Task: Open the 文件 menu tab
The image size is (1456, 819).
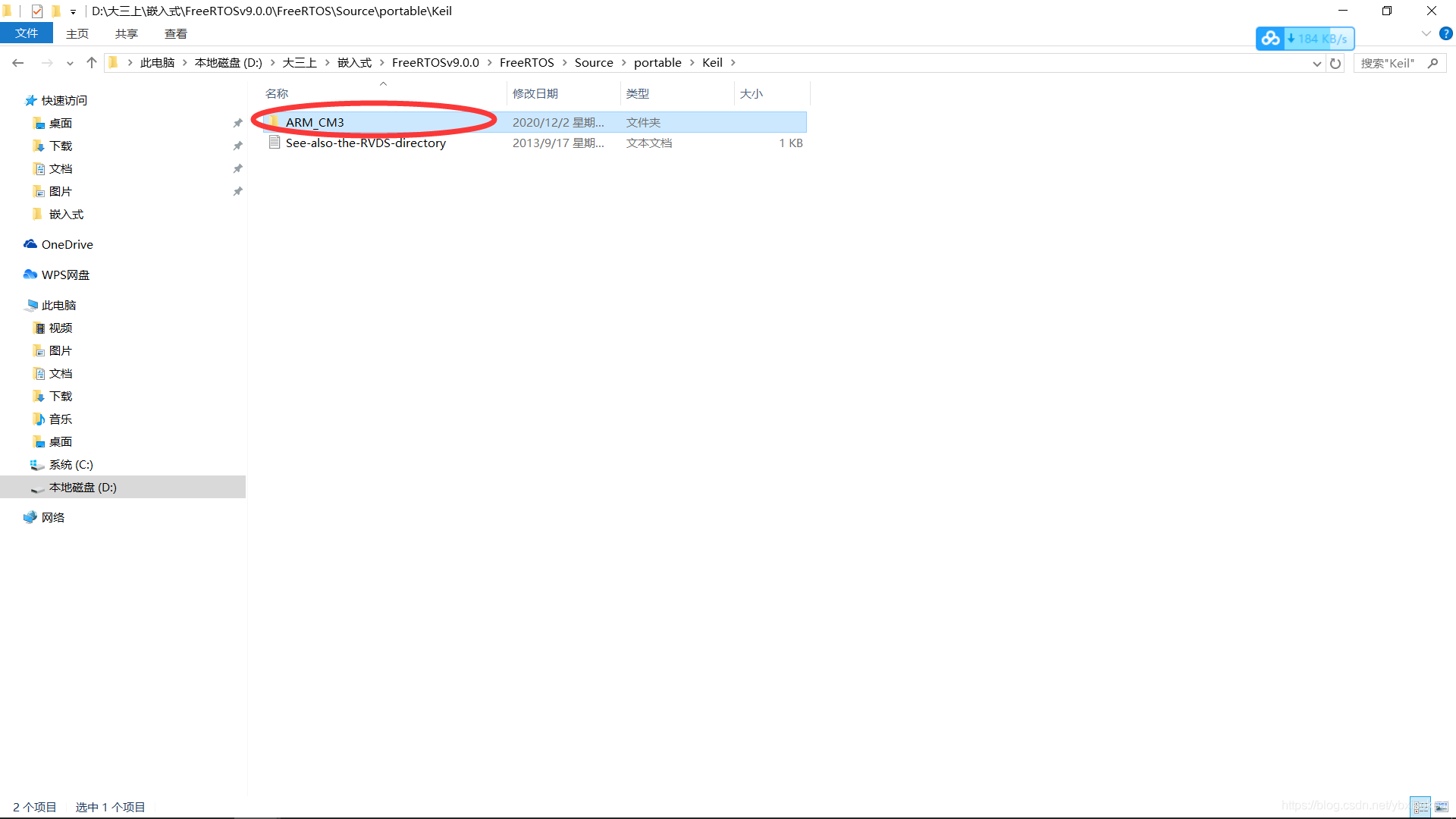Action: tap(27, 33)
